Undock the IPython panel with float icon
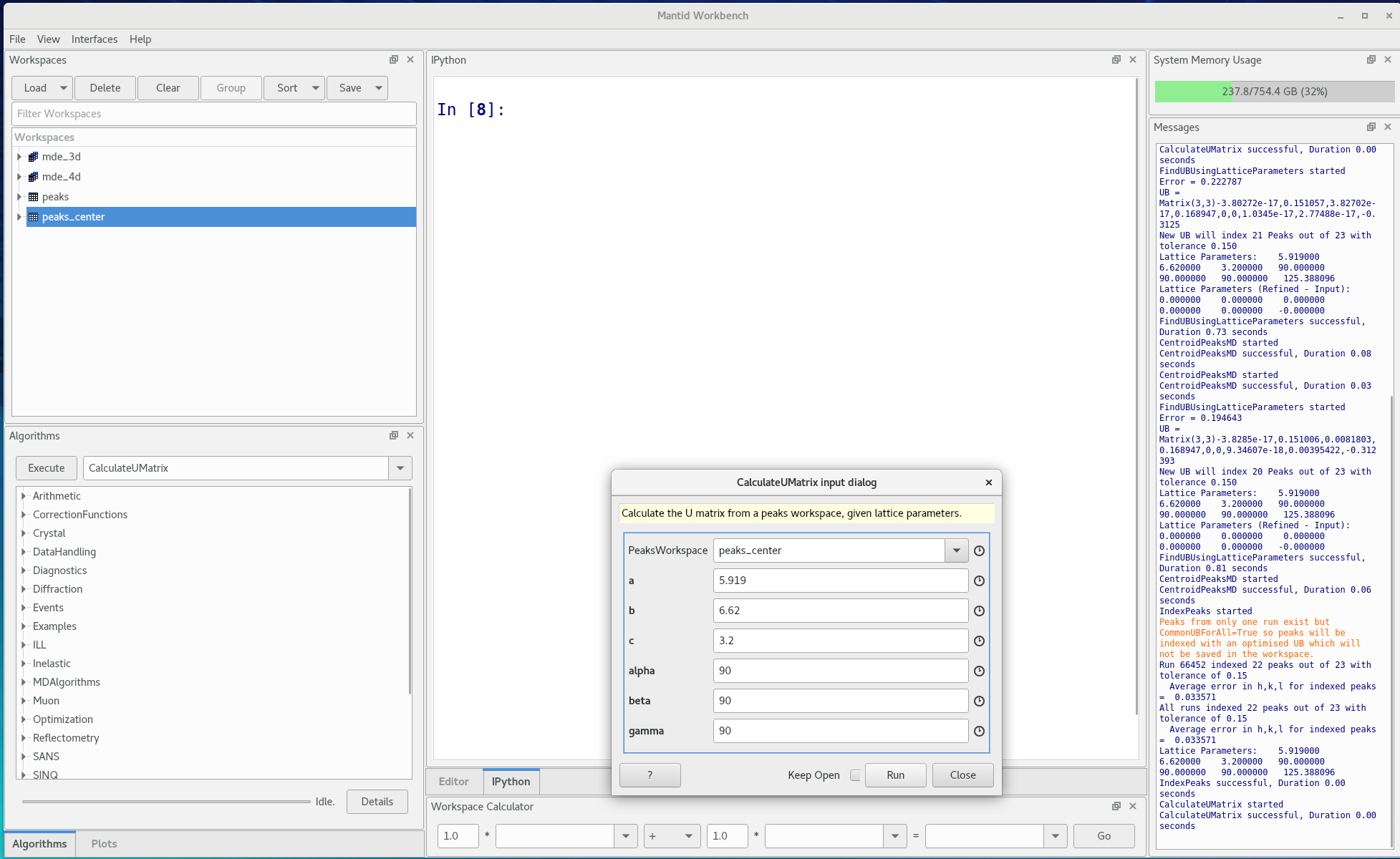The height and width of the screenshot is (859, 1400). (x=1116, y=59)
